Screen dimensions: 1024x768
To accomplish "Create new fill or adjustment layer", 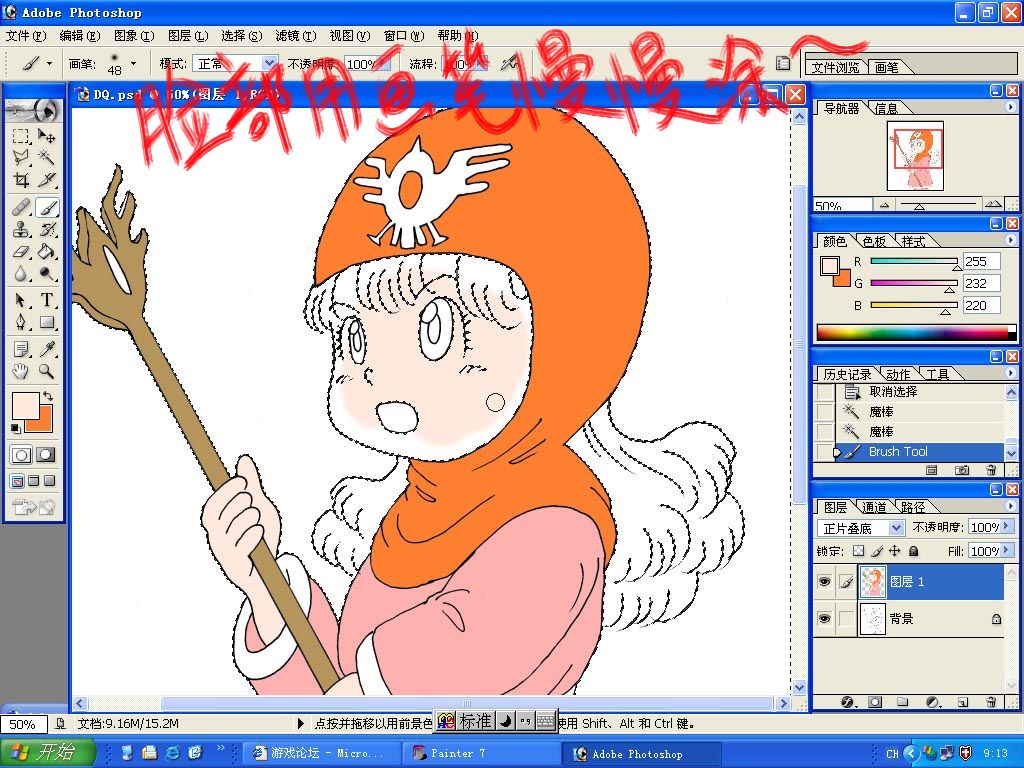I will click(x=933, y=702).
